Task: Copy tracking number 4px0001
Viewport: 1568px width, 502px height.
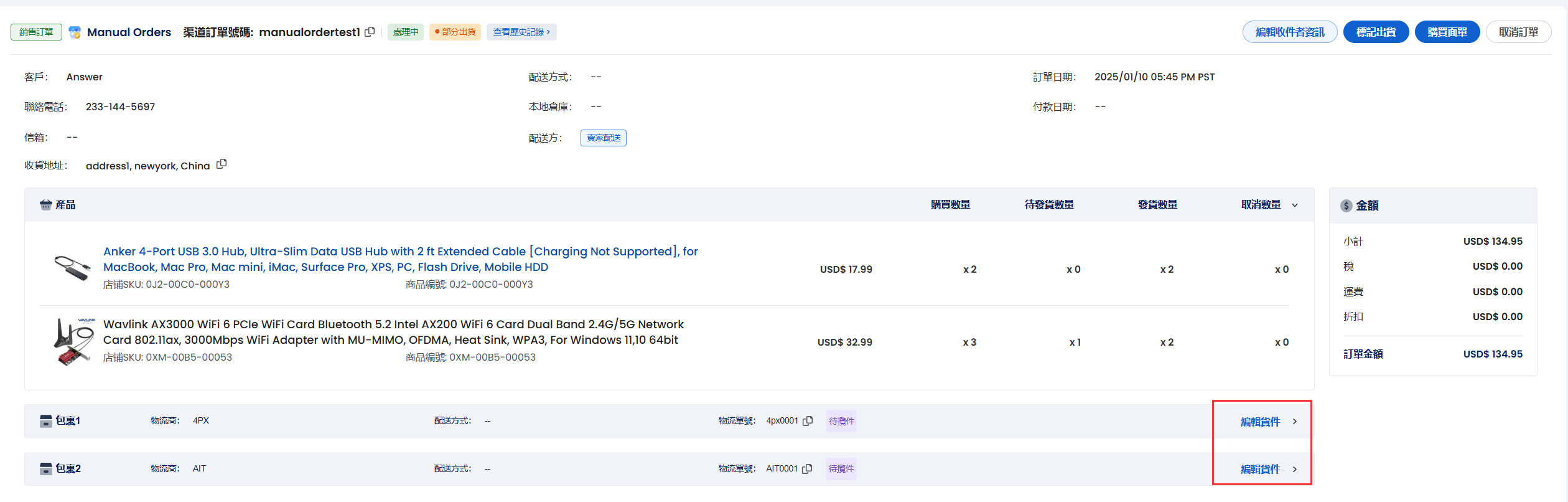Action: pos(808,421)
